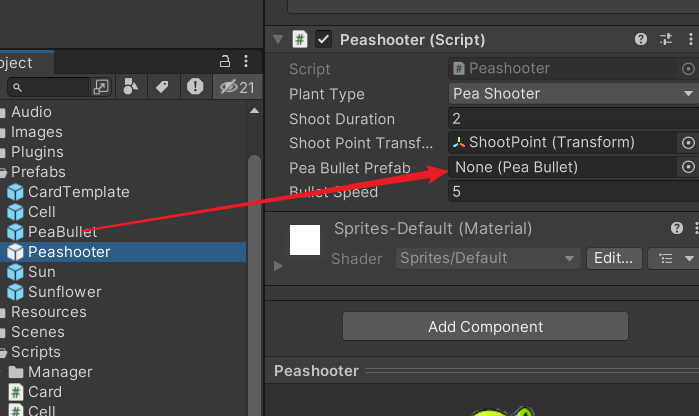This screenshot has width=699, height=416.
Task: Disable the Peashooter script checkbox
Action: 323,40
